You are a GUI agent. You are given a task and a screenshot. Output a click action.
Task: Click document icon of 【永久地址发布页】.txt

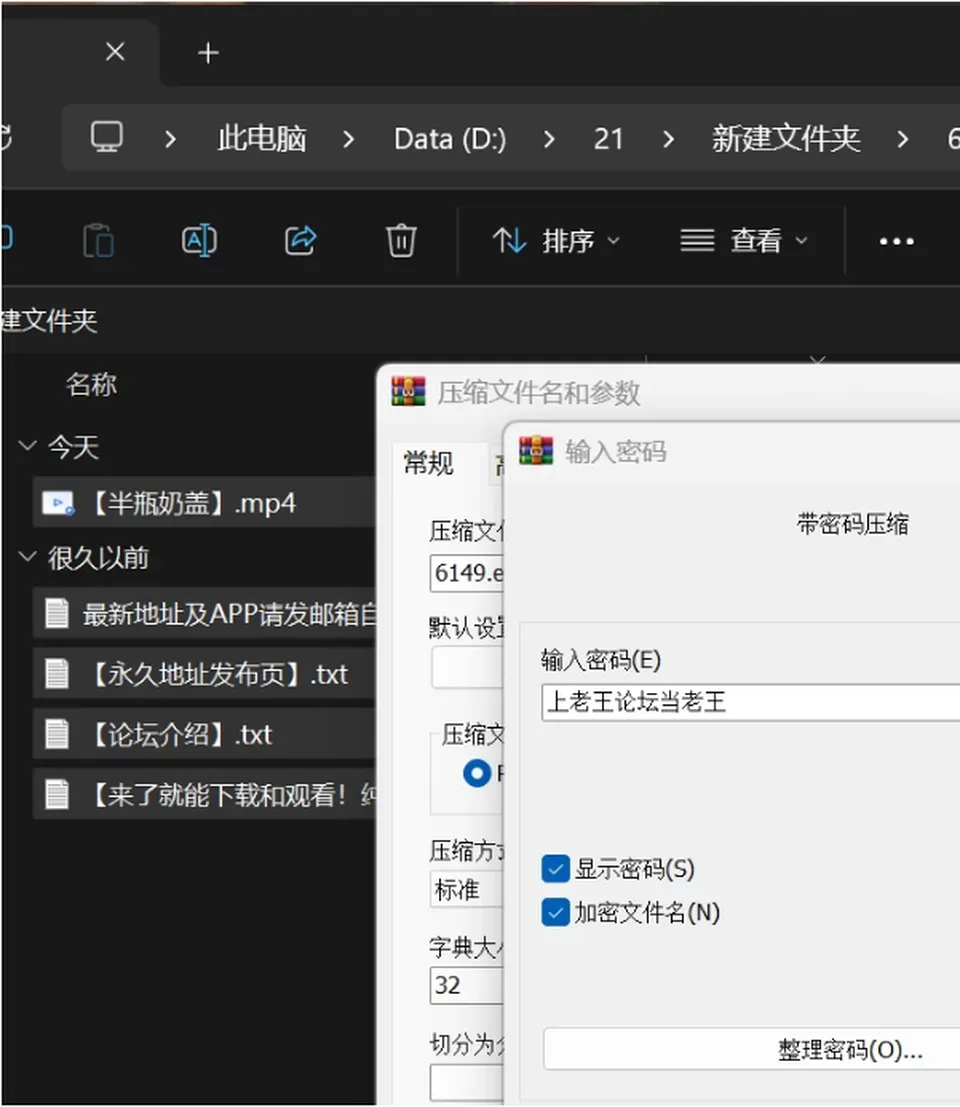pos(57,674)
